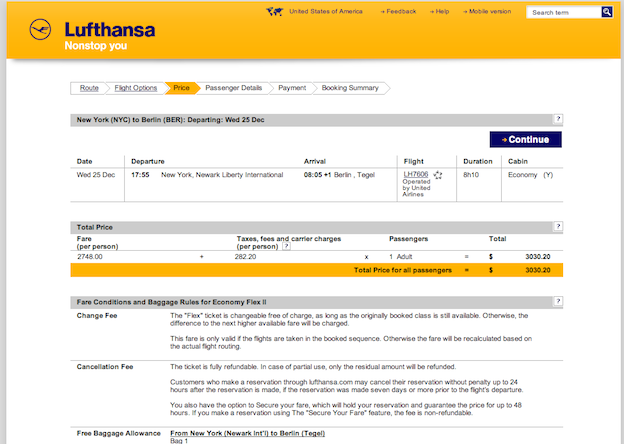The image size is (624, 444).
Task: Select the Price step tab
Action: click(181, 88)
